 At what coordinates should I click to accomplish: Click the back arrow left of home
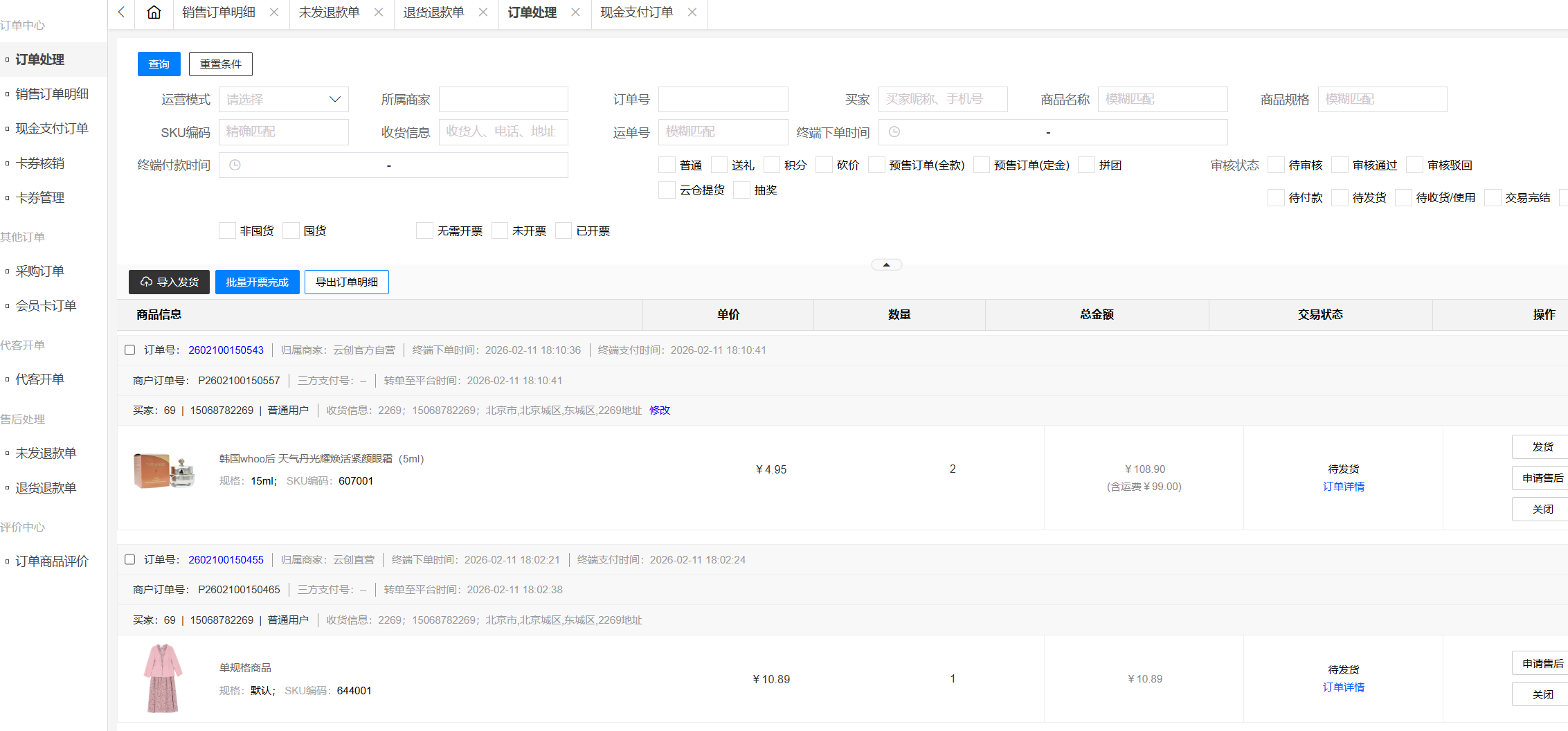pyautogui.click(x=122, y=12)
